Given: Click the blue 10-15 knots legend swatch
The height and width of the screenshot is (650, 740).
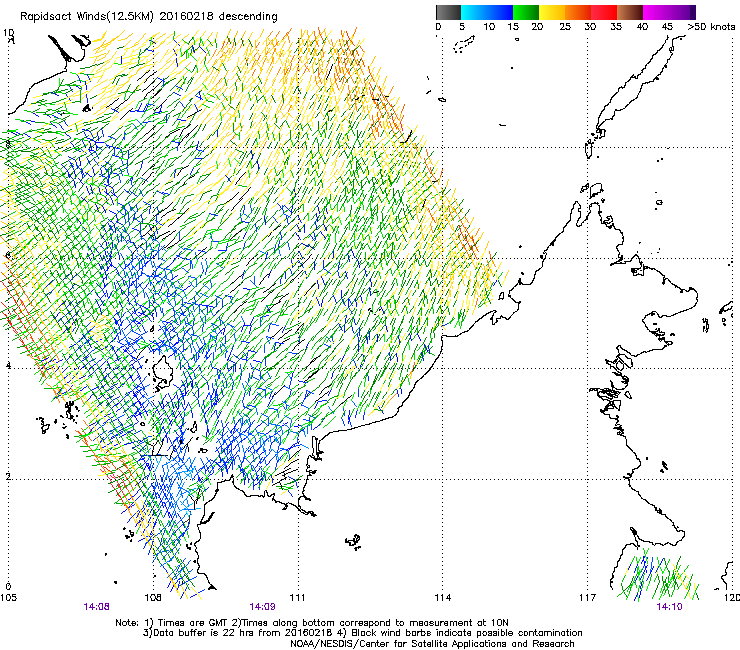Looking at the screenshot, I should click(500, 12).
